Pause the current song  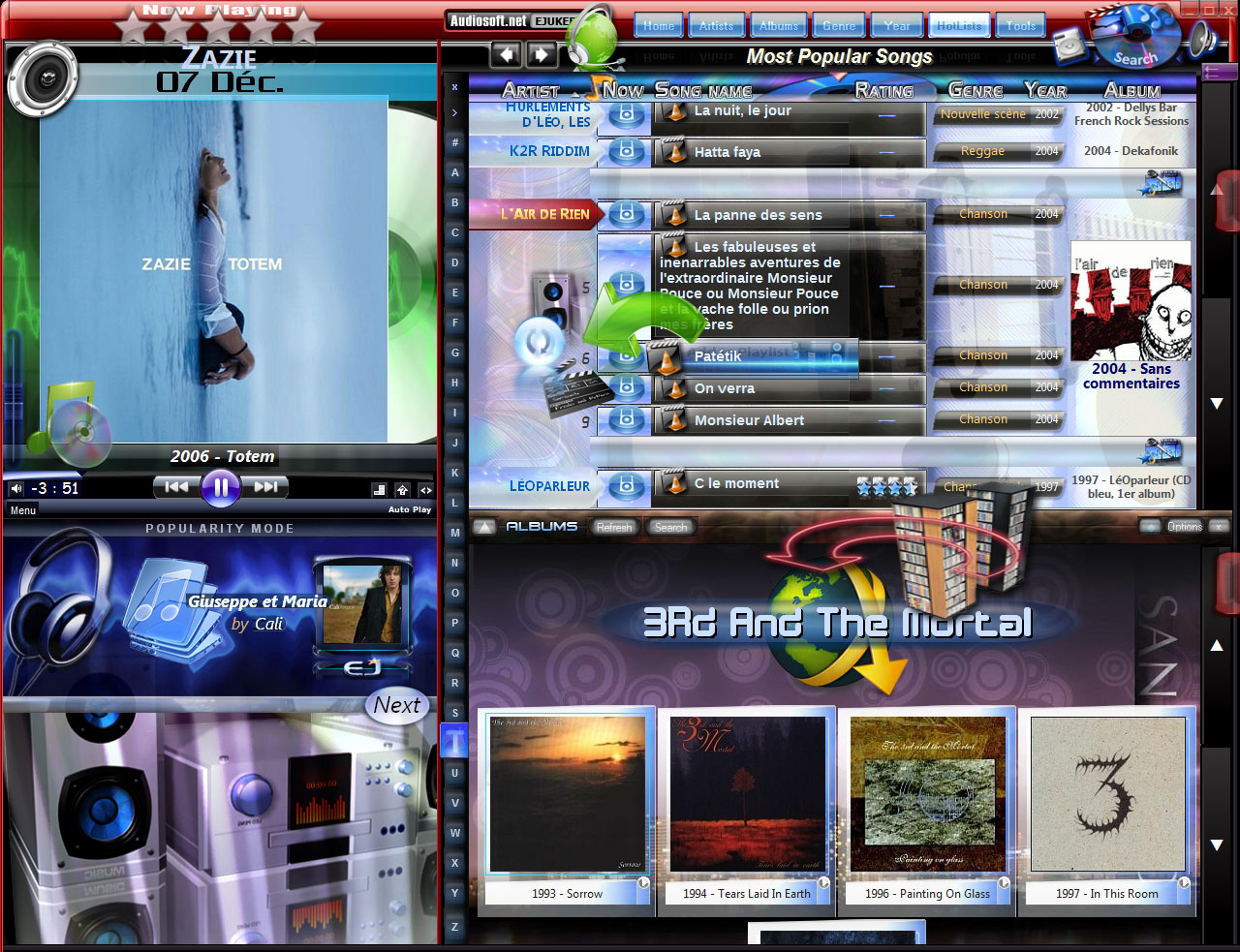point(220,487)
